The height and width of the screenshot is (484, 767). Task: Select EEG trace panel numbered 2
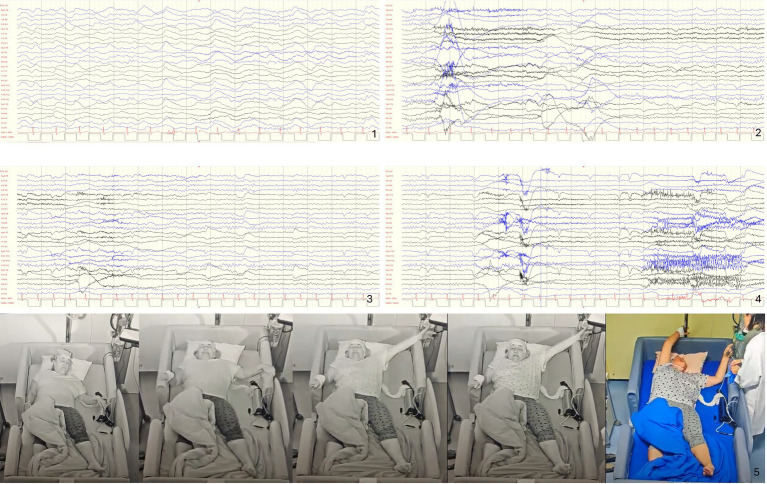[x=575, y=71]
